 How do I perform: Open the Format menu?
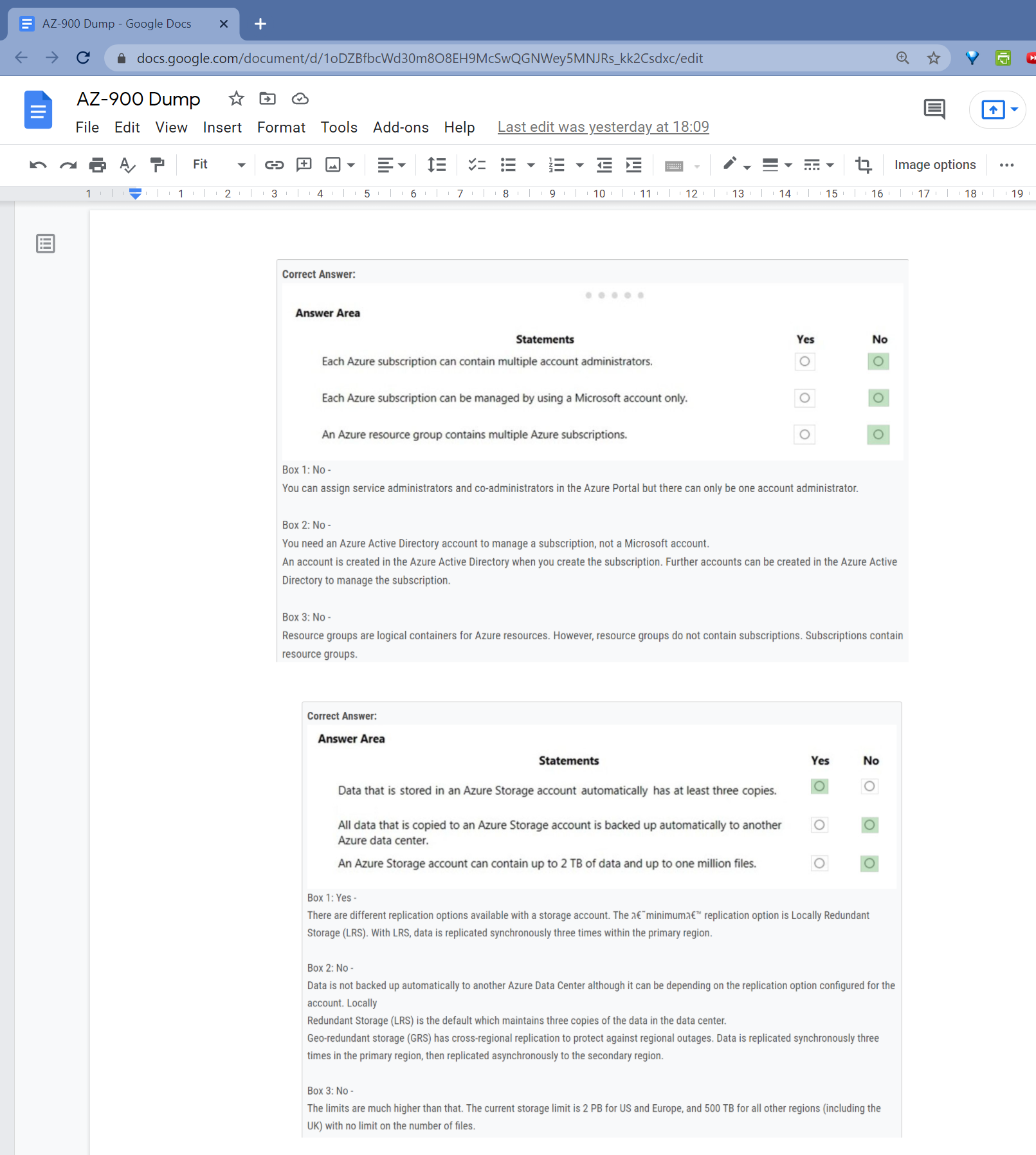(x=281, y=127)
